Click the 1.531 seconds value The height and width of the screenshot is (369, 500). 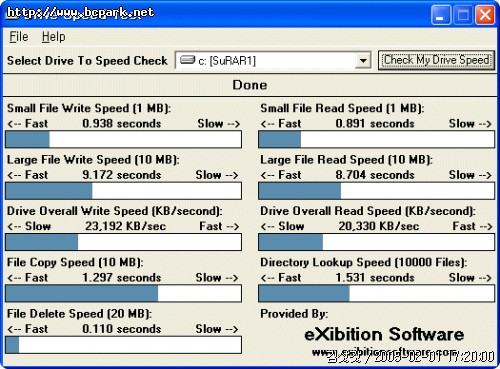tap(375, 278)
